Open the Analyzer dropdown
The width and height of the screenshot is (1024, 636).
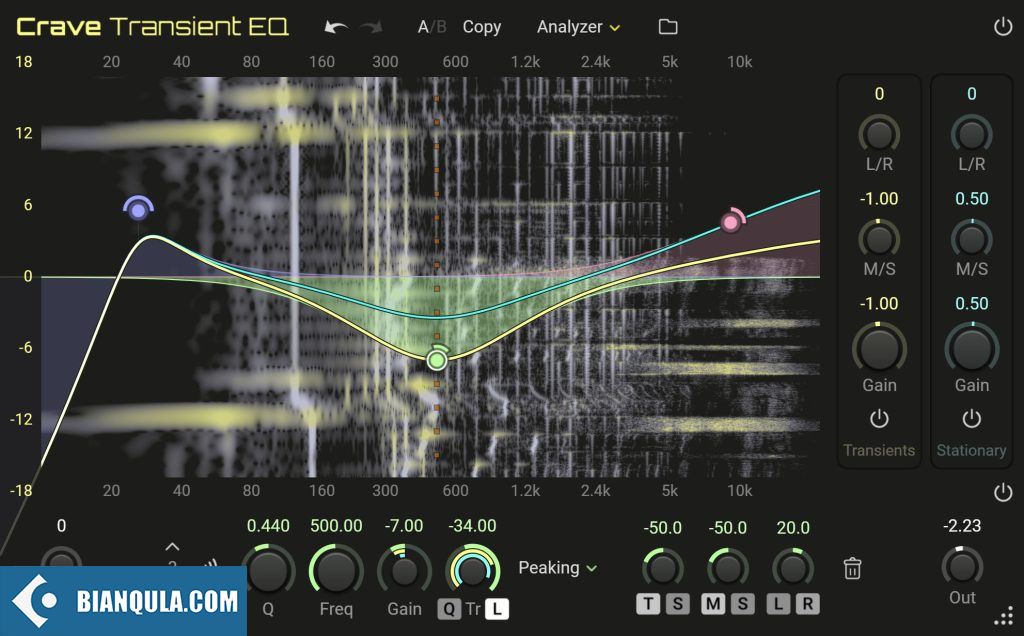point(578,27)
